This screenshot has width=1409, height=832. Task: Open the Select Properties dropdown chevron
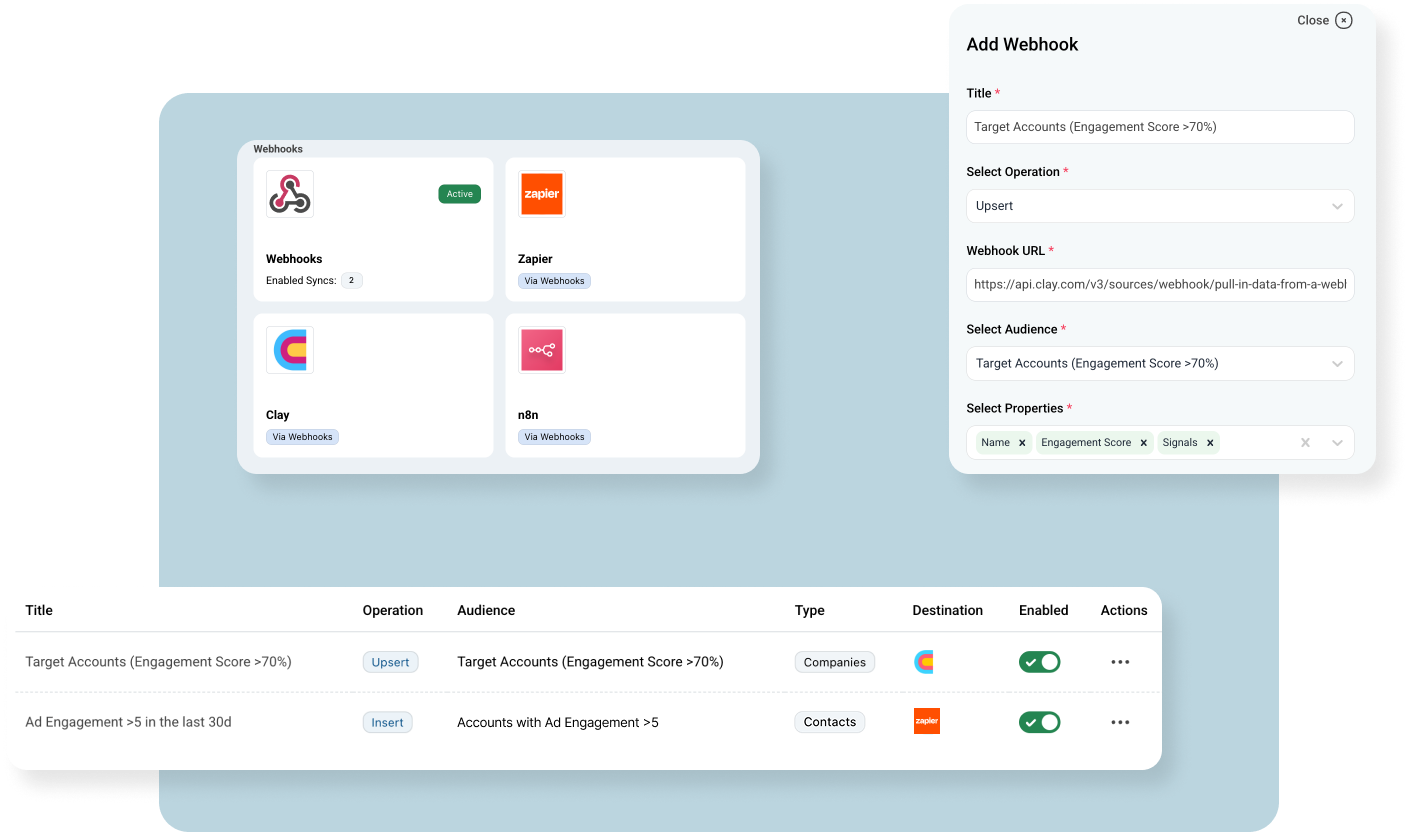coord(1338,443)
